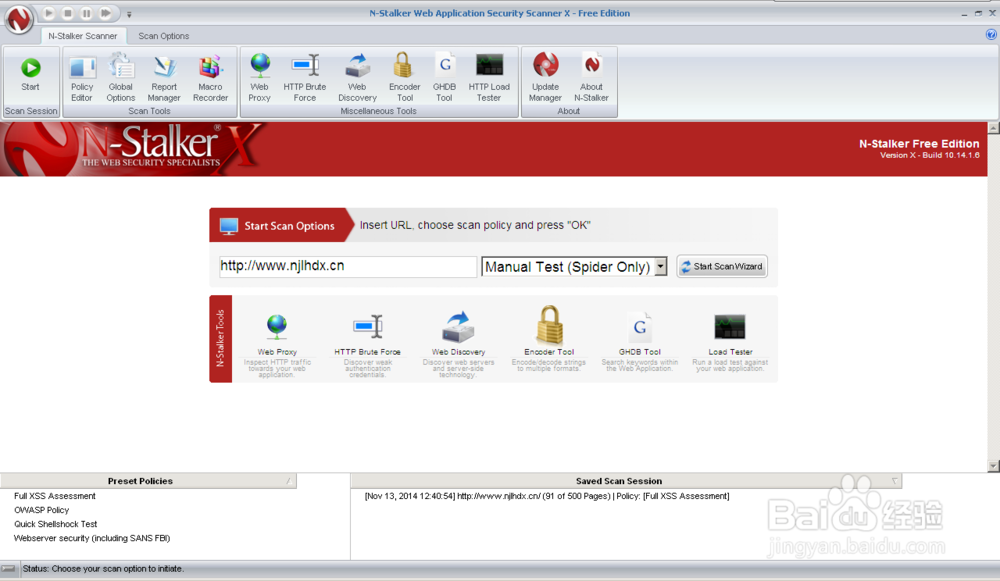Open Encoder Tool from the ribbon
The image size is (1000, 581).
click(x=404, y=79)
